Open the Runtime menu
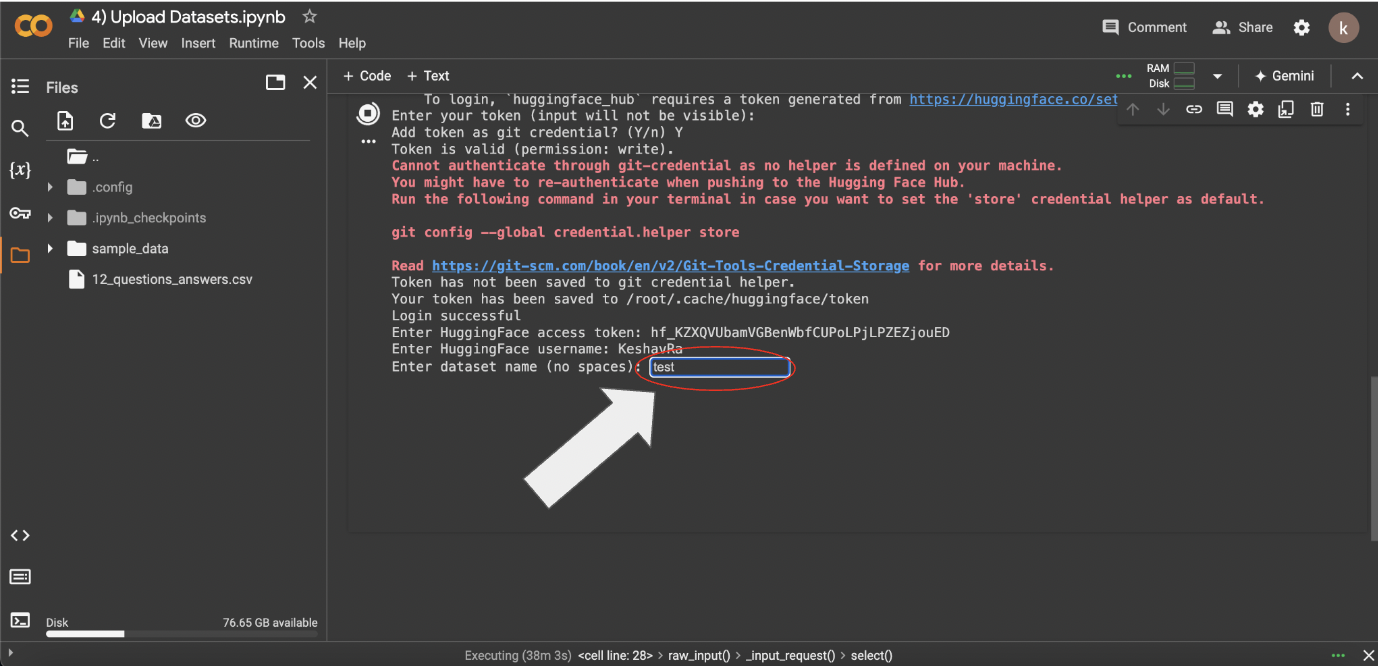This screenshot has width=1378, height=666. pos(253,43)
